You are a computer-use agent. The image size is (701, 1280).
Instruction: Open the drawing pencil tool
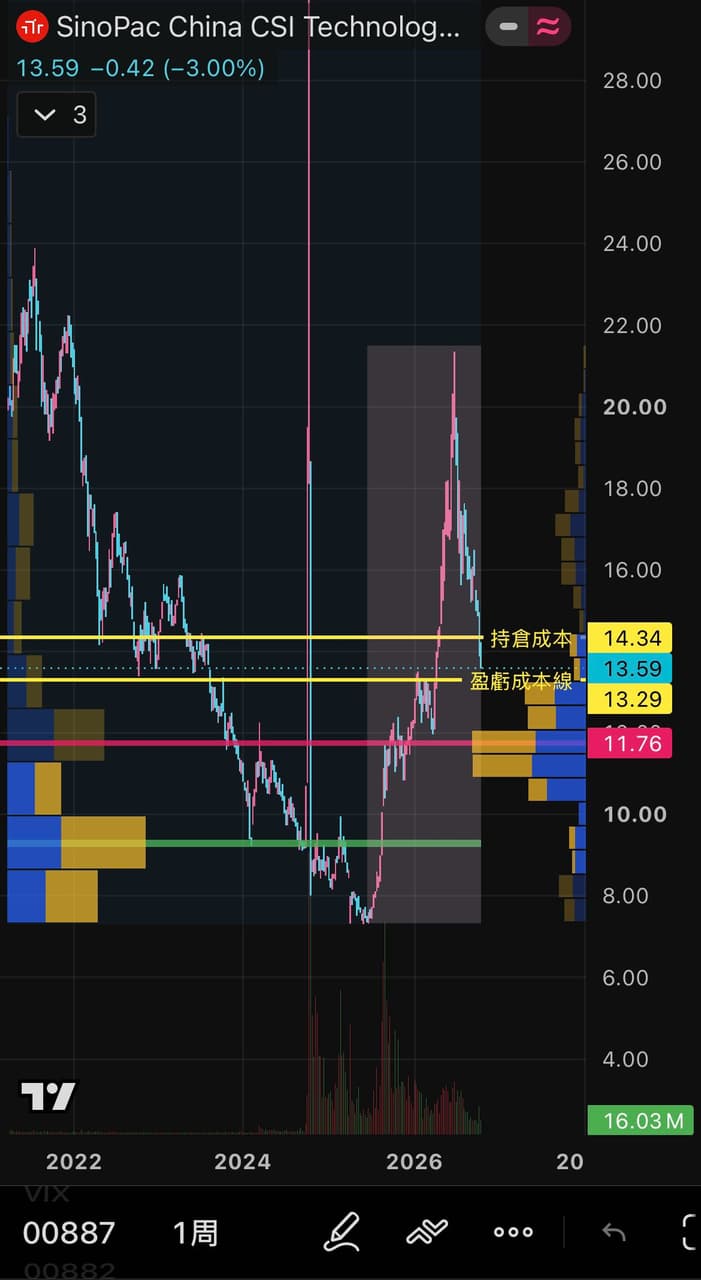coord(341,1231)
